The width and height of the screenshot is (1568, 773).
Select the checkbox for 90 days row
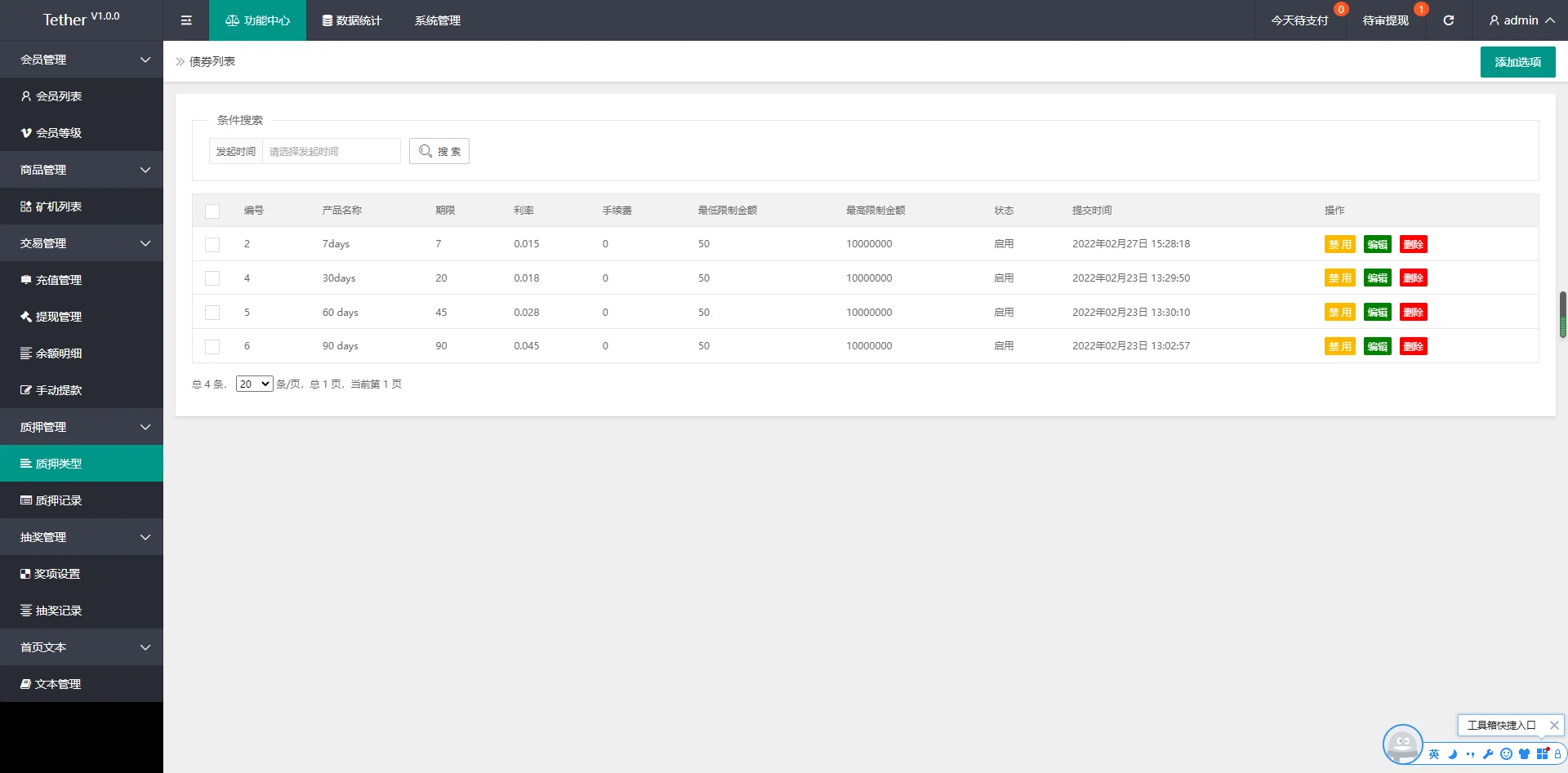pyautogui.click(x=212, y=347)
